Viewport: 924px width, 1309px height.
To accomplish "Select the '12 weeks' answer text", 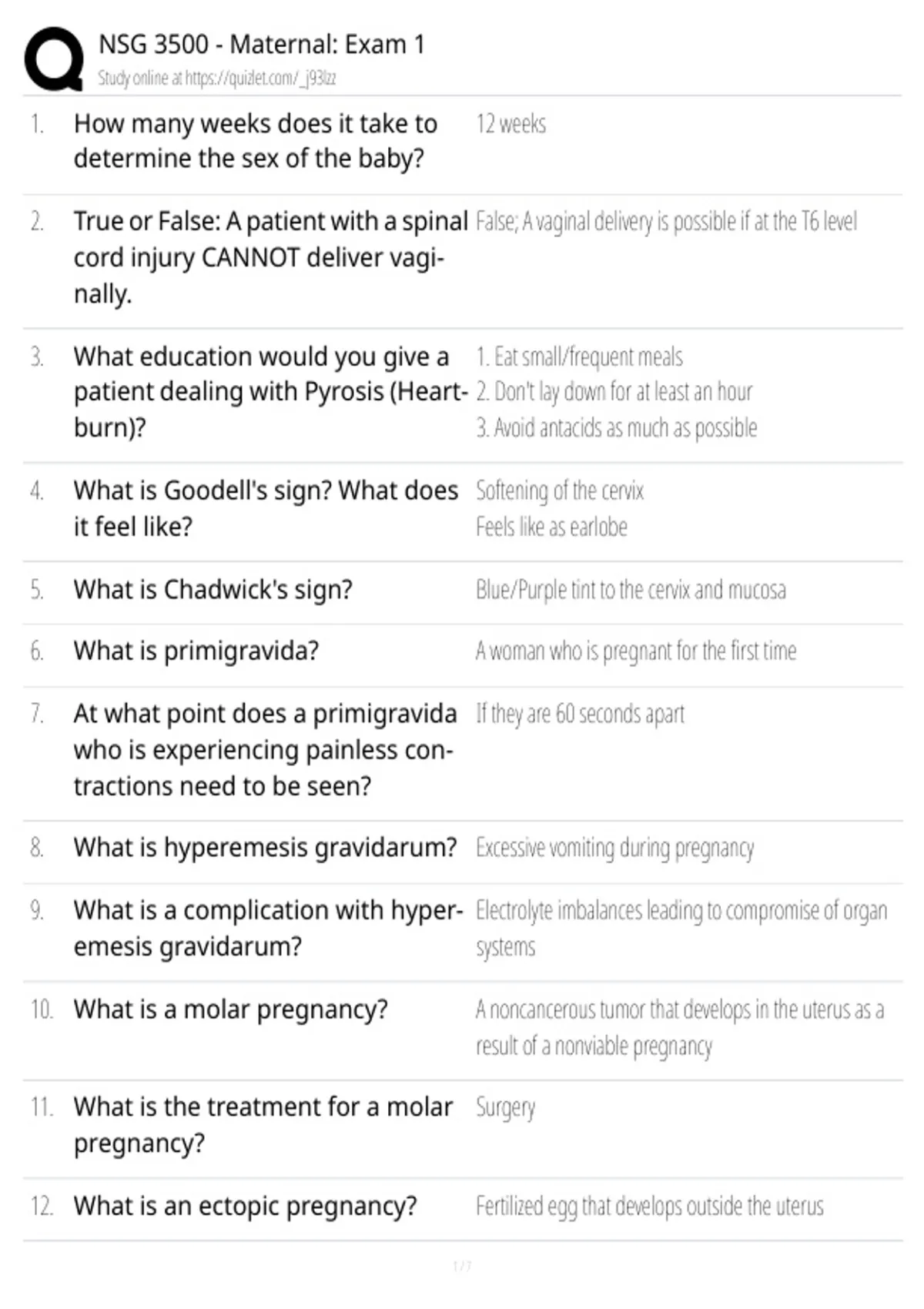I will pyautogui.click(x=511, y=124).
